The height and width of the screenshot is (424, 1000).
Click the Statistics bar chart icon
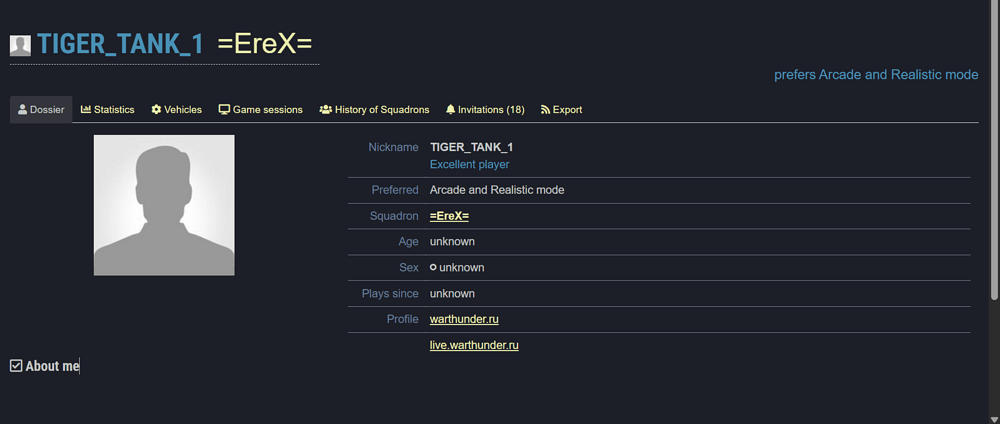click(x=86, y=110)
